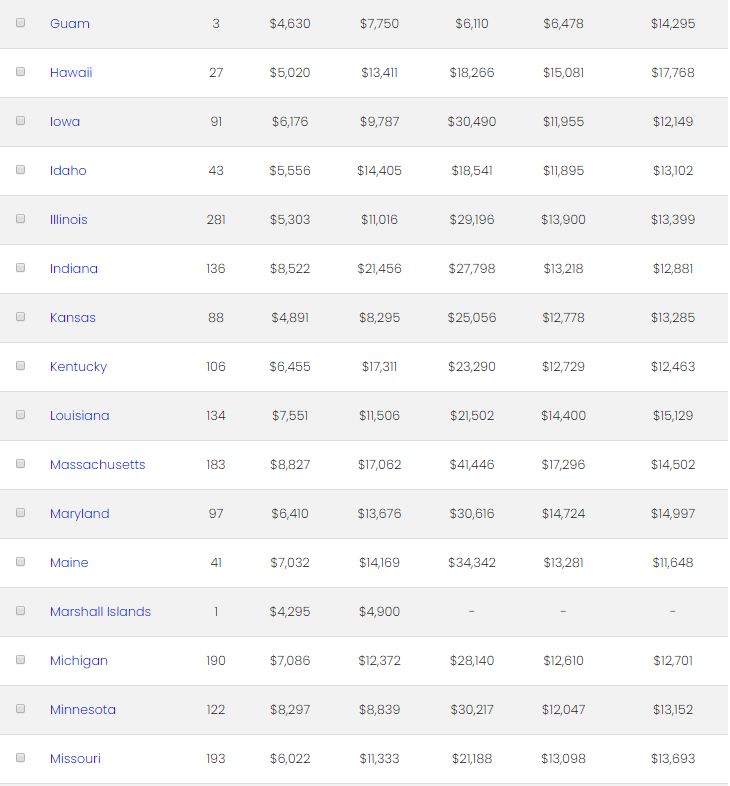Tick the checkbox beside Hawaii
Screen dimensions: 730x786
pyautogui.click(x=20, y=71)
